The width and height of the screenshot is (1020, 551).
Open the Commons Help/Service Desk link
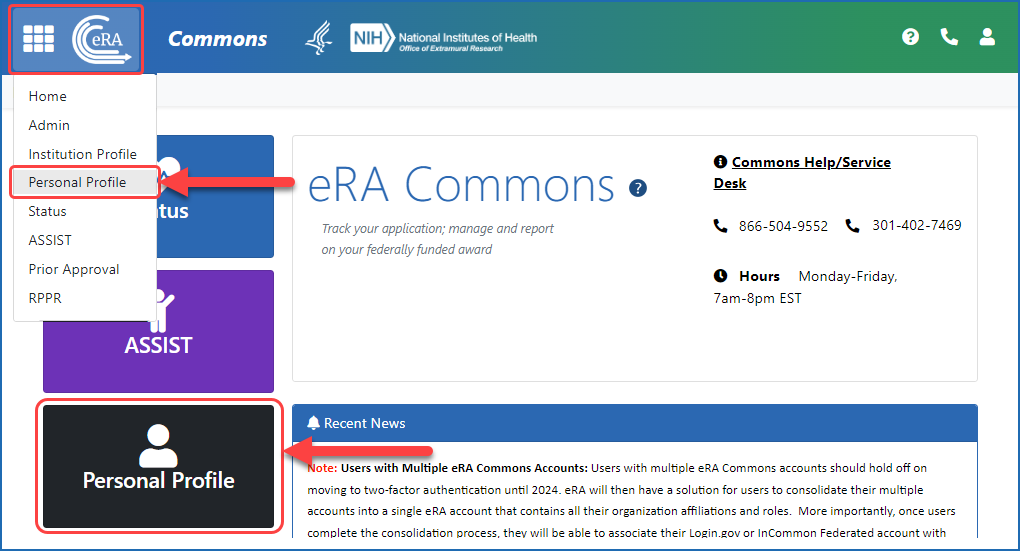802,172
